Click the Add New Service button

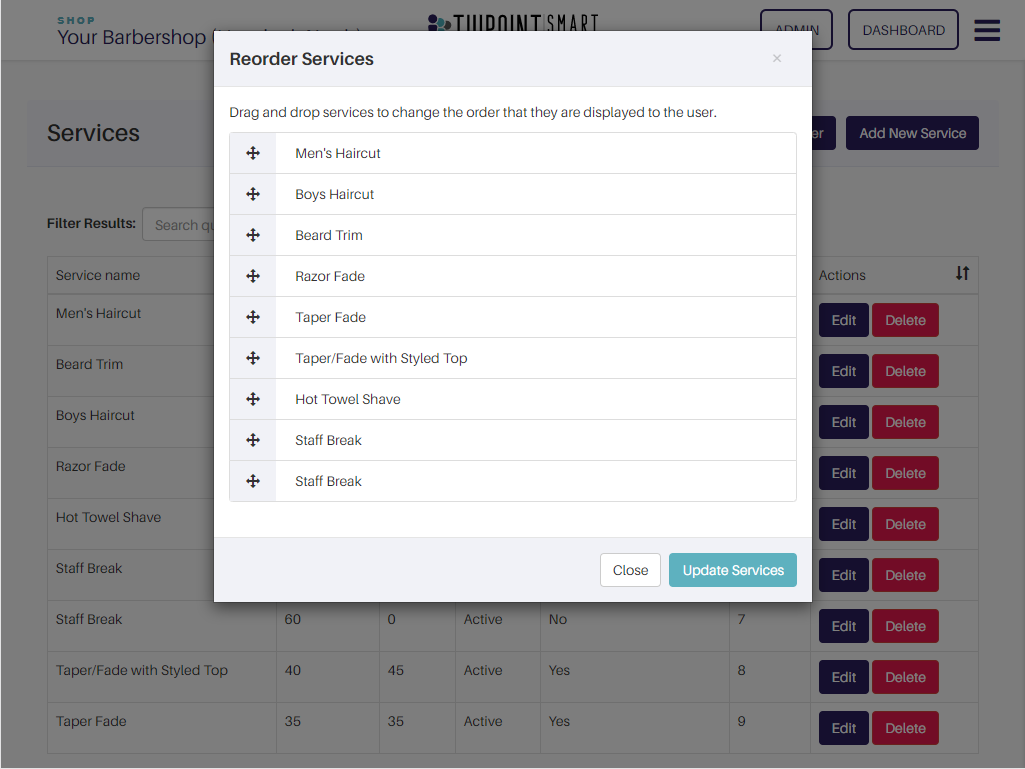point(913,133)
